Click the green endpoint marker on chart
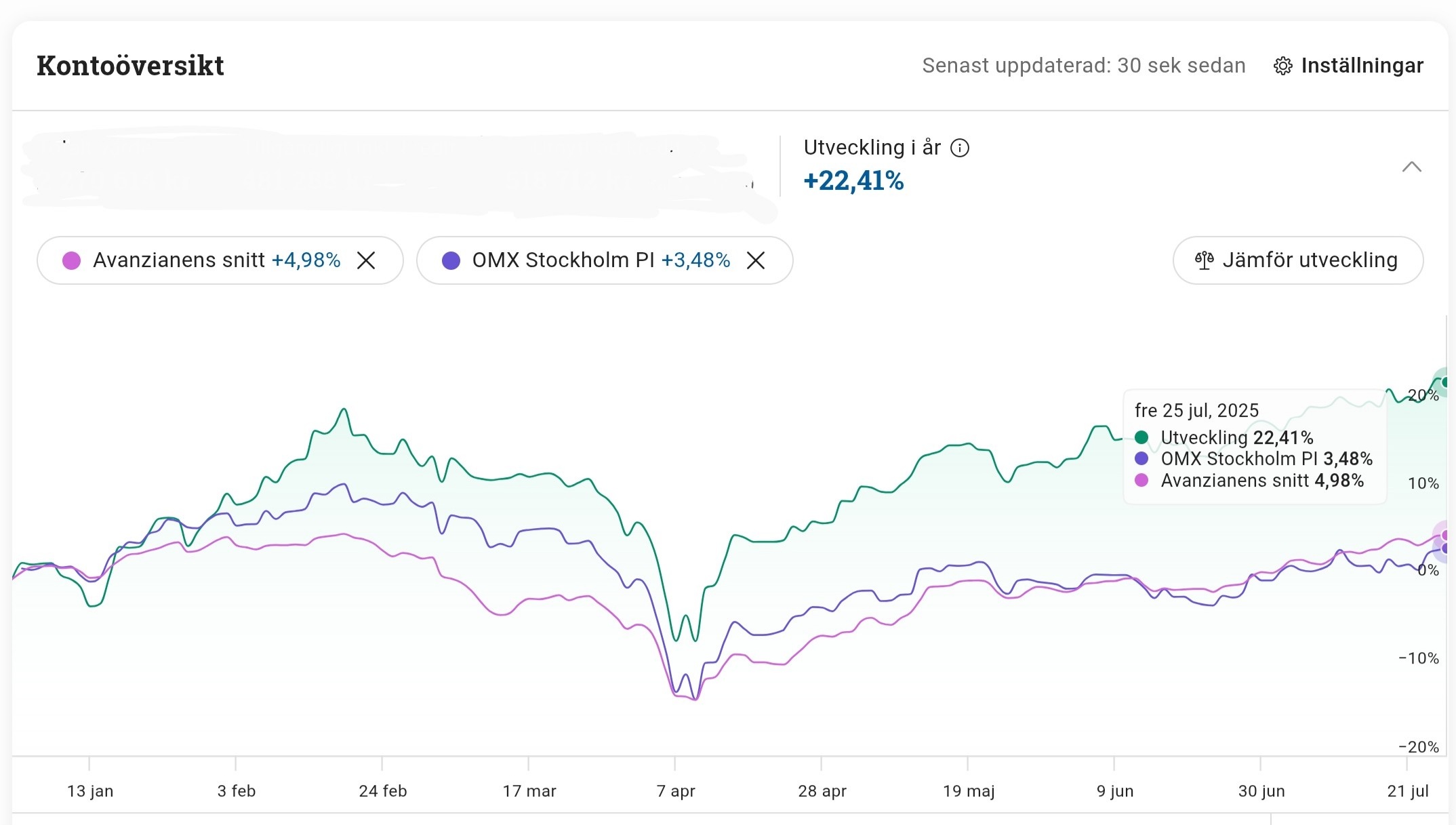This screenshot has height=825, width=1456. click(1445, 382)
